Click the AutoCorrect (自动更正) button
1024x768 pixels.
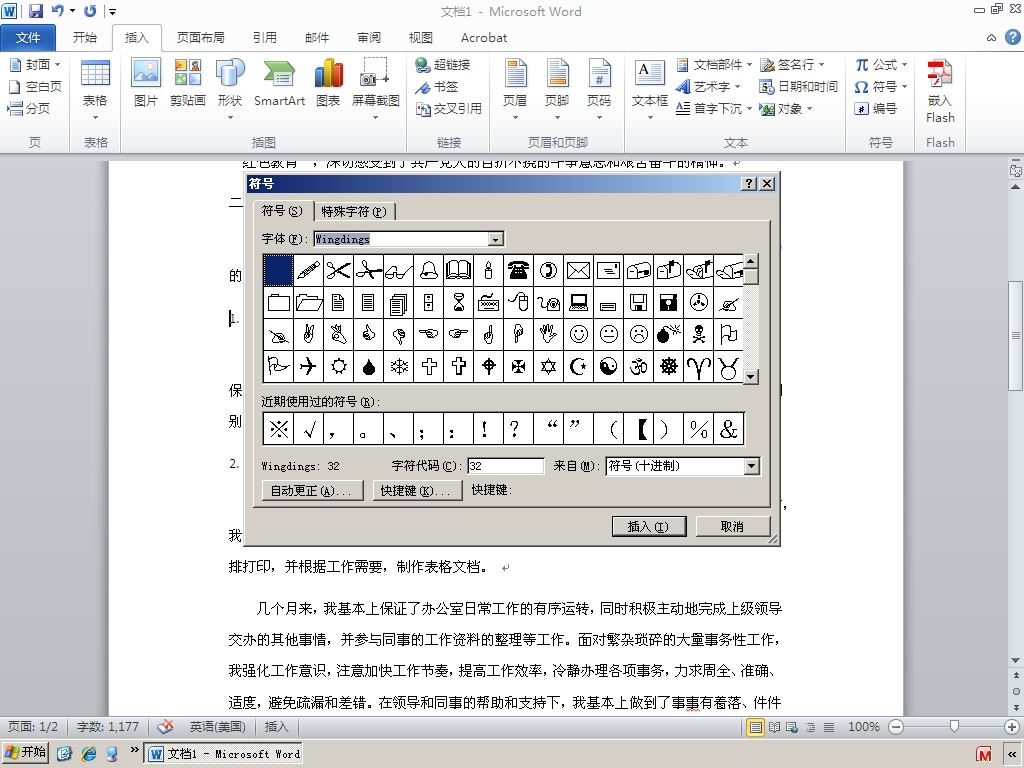[312, 490]
